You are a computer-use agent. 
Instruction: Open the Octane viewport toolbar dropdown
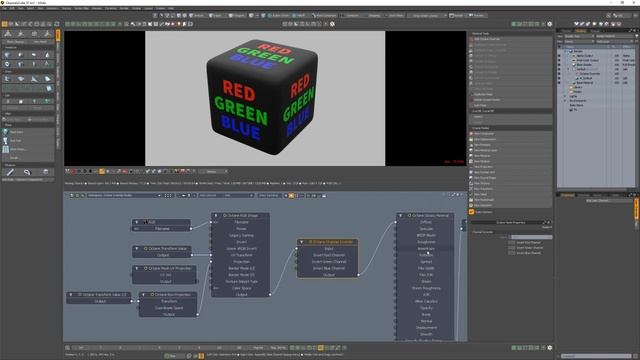coord(213,172)
